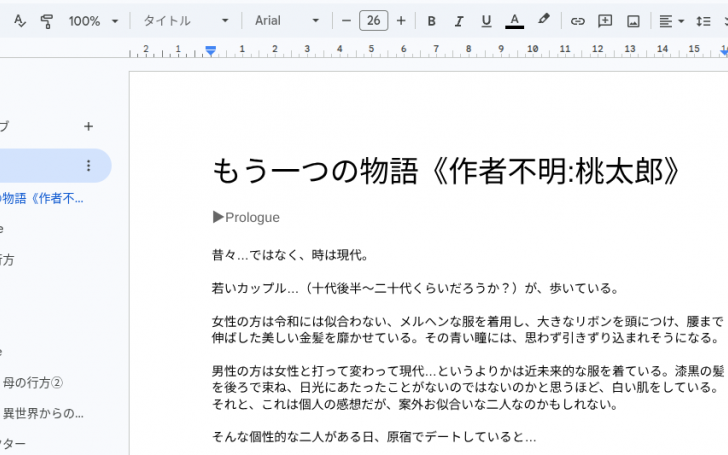Click the document title もう一つの物語
728x455 pixels.
(447, 171)
